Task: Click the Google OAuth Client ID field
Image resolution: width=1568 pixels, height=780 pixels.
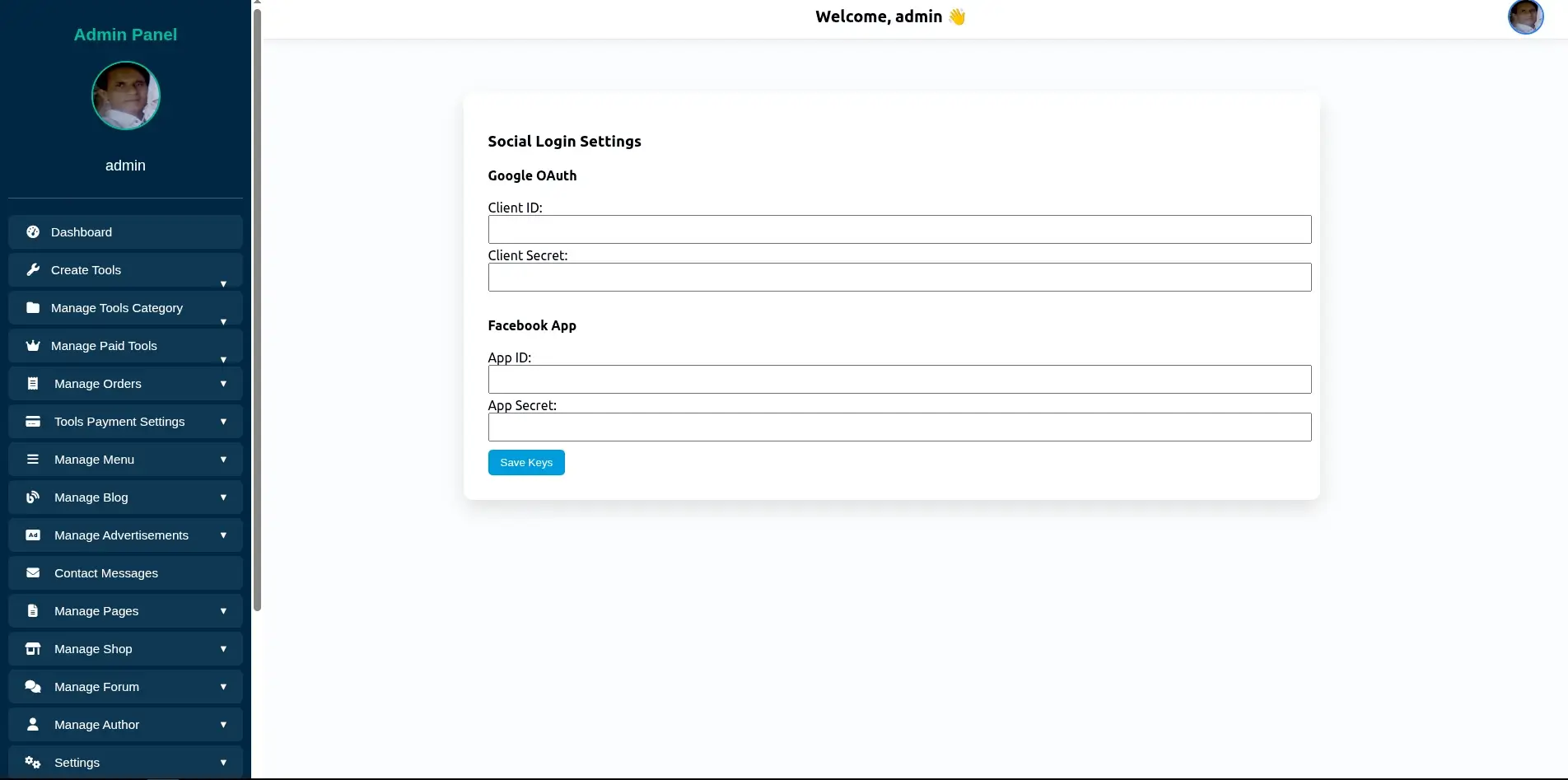Action: point(899,230)
